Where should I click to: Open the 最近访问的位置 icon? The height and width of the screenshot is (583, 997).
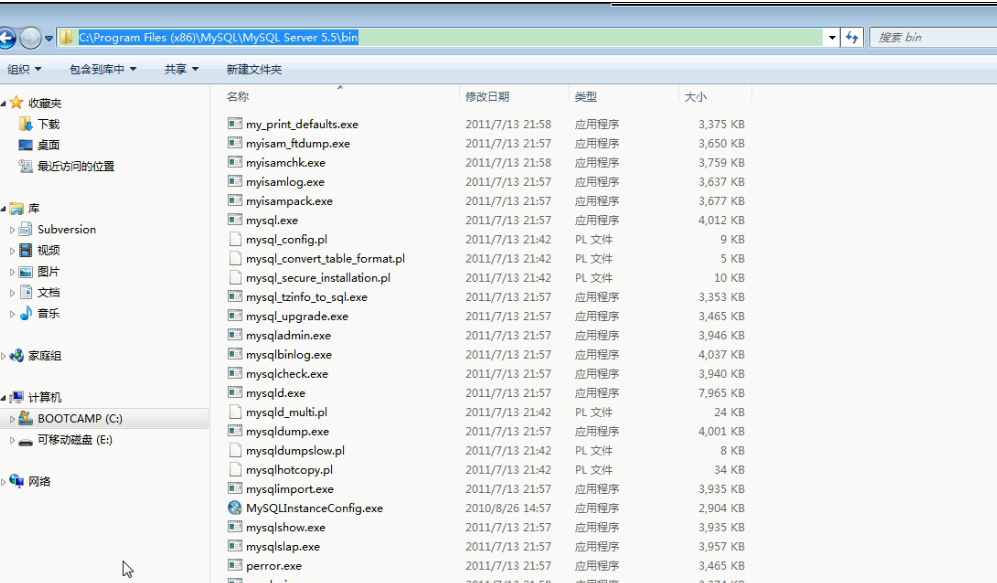[x=25, y=166]
